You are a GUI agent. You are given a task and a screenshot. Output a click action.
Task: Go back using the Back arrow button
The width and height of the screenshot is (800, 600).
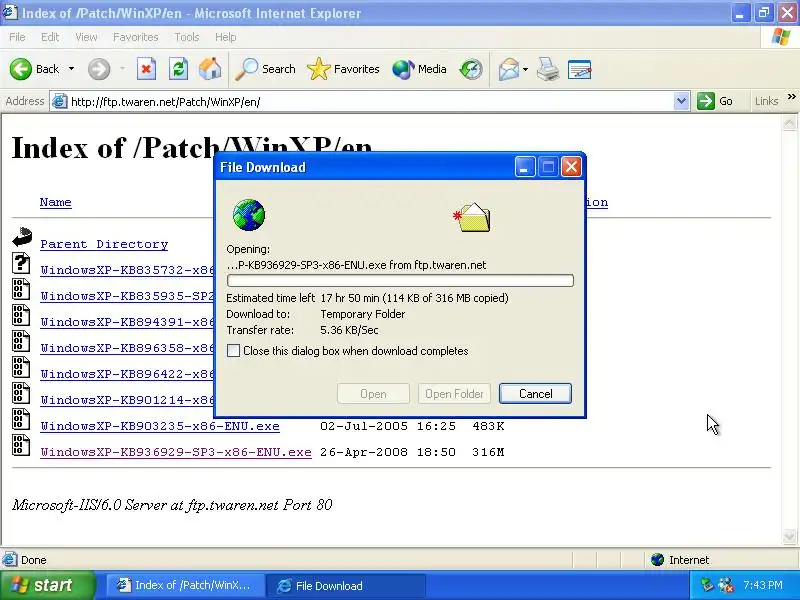34,69
